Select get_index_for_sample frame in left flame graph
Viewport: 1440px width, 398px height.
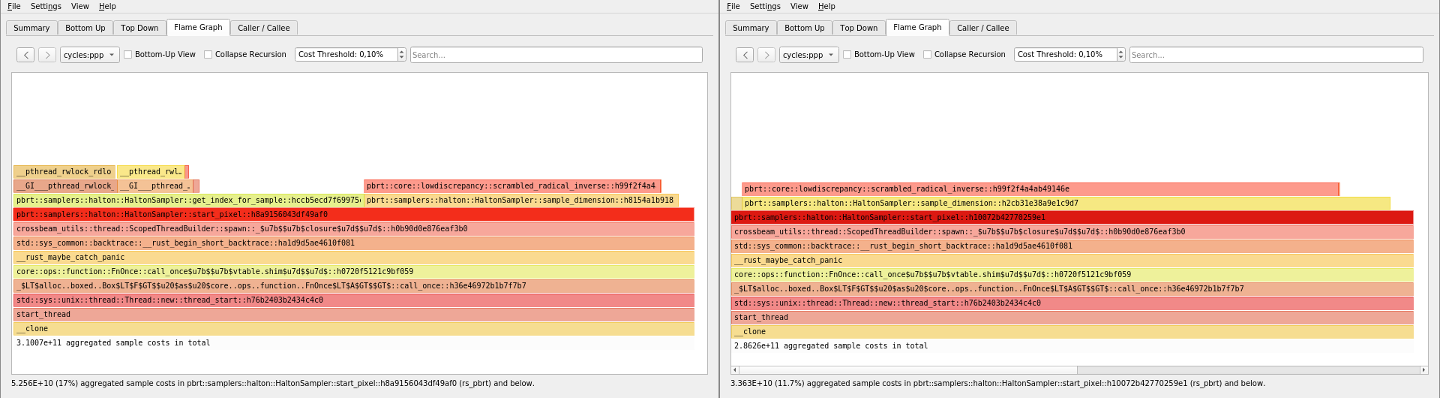188,200
